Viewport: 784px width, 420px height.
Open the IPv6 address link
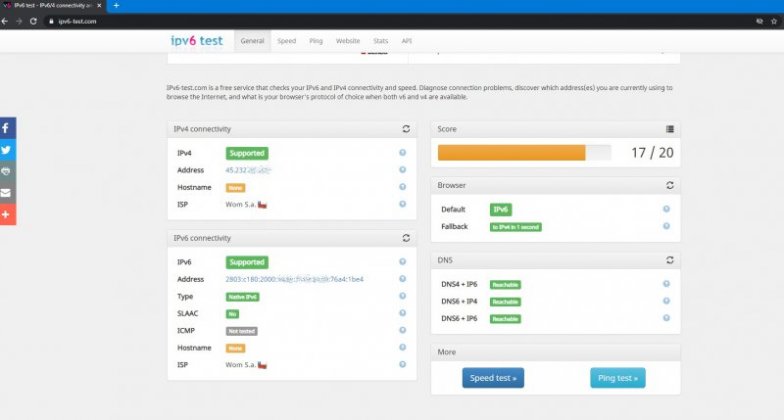point(294,279)
